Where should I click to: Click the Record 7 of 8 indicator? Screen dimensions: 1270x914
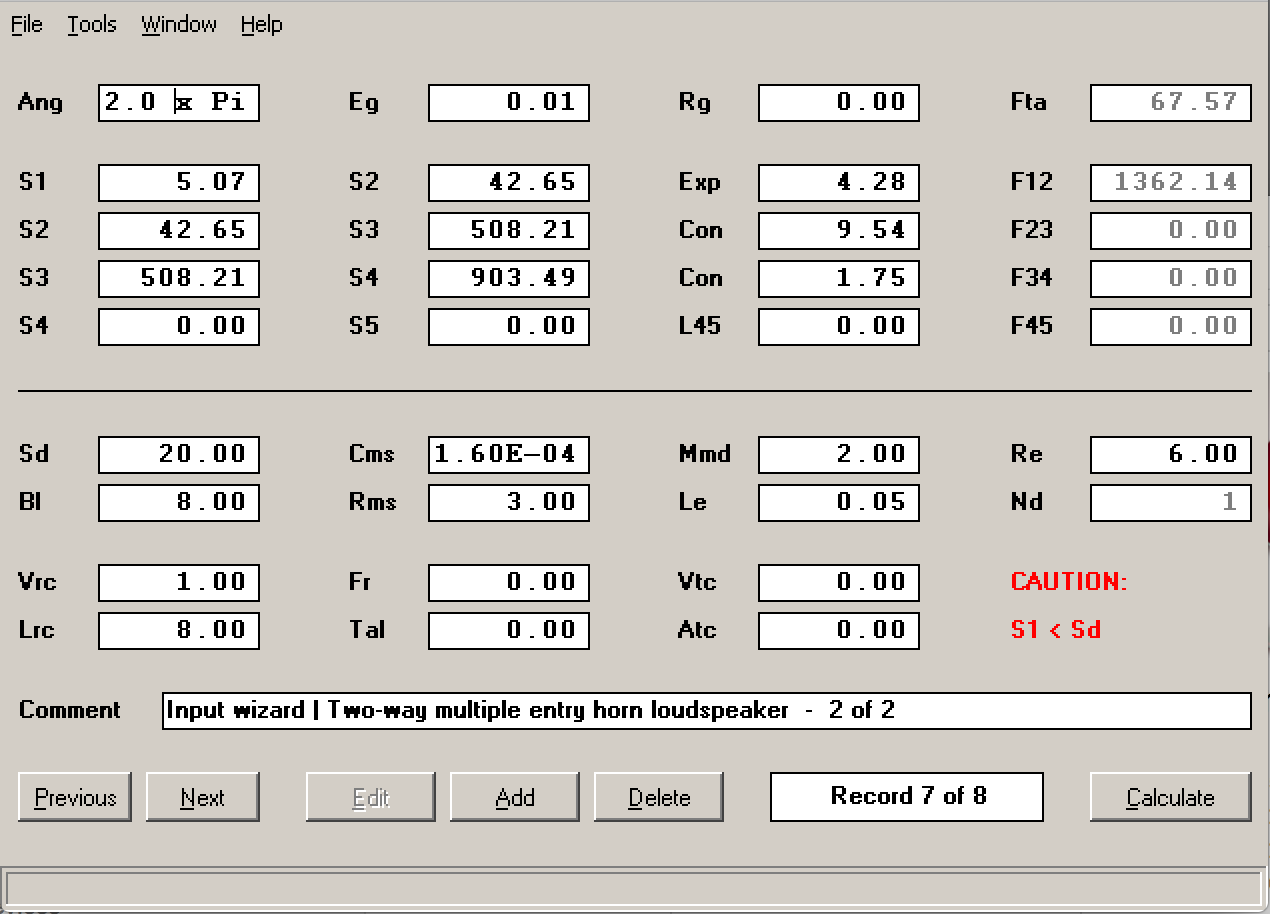pos(907,796)
